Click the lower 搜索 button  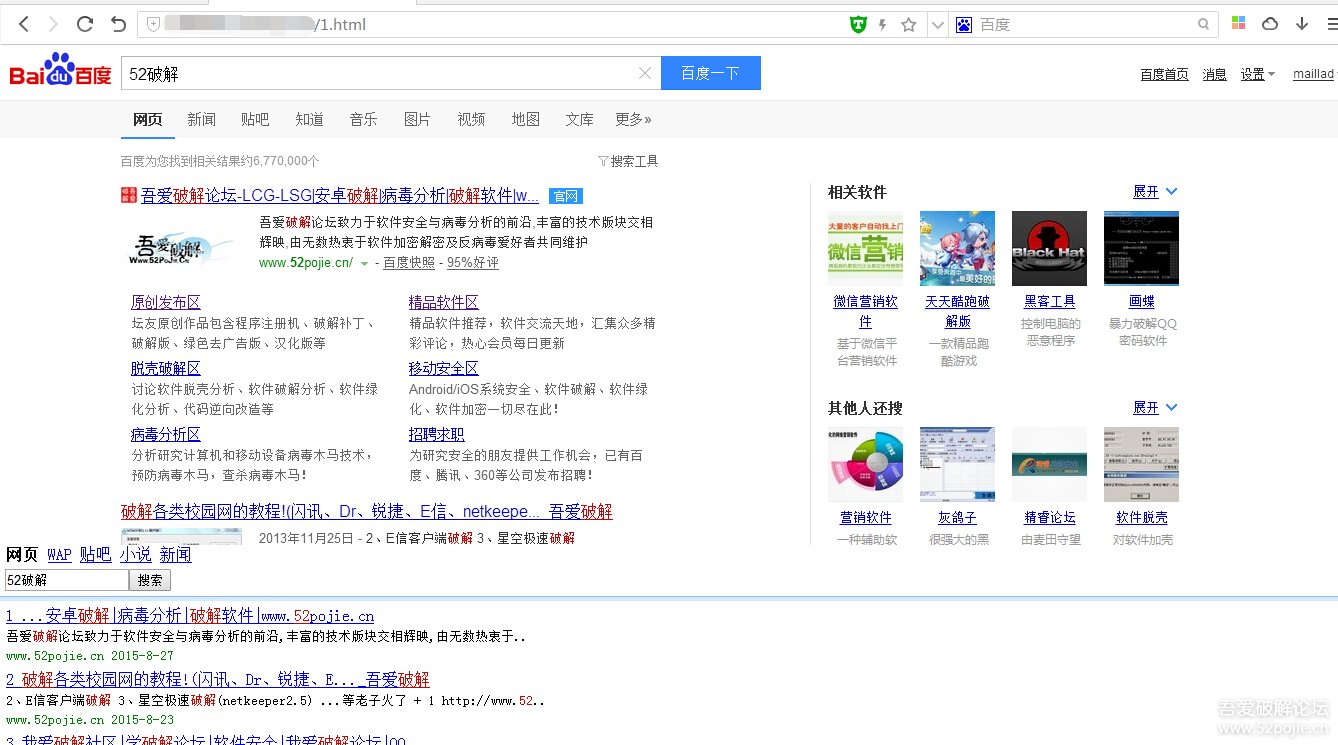tap(150, 580)
